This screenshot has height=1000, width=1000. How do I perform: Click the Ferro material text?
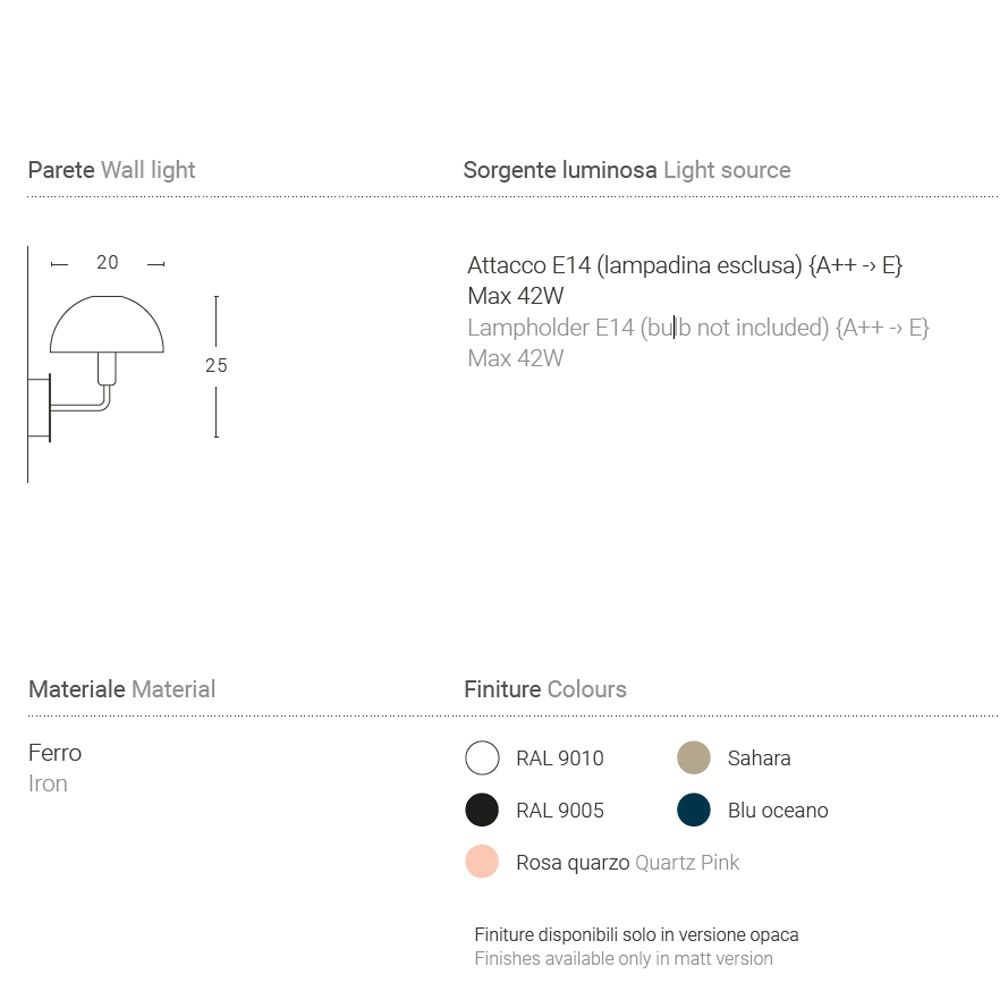click(x=55, y=753)
